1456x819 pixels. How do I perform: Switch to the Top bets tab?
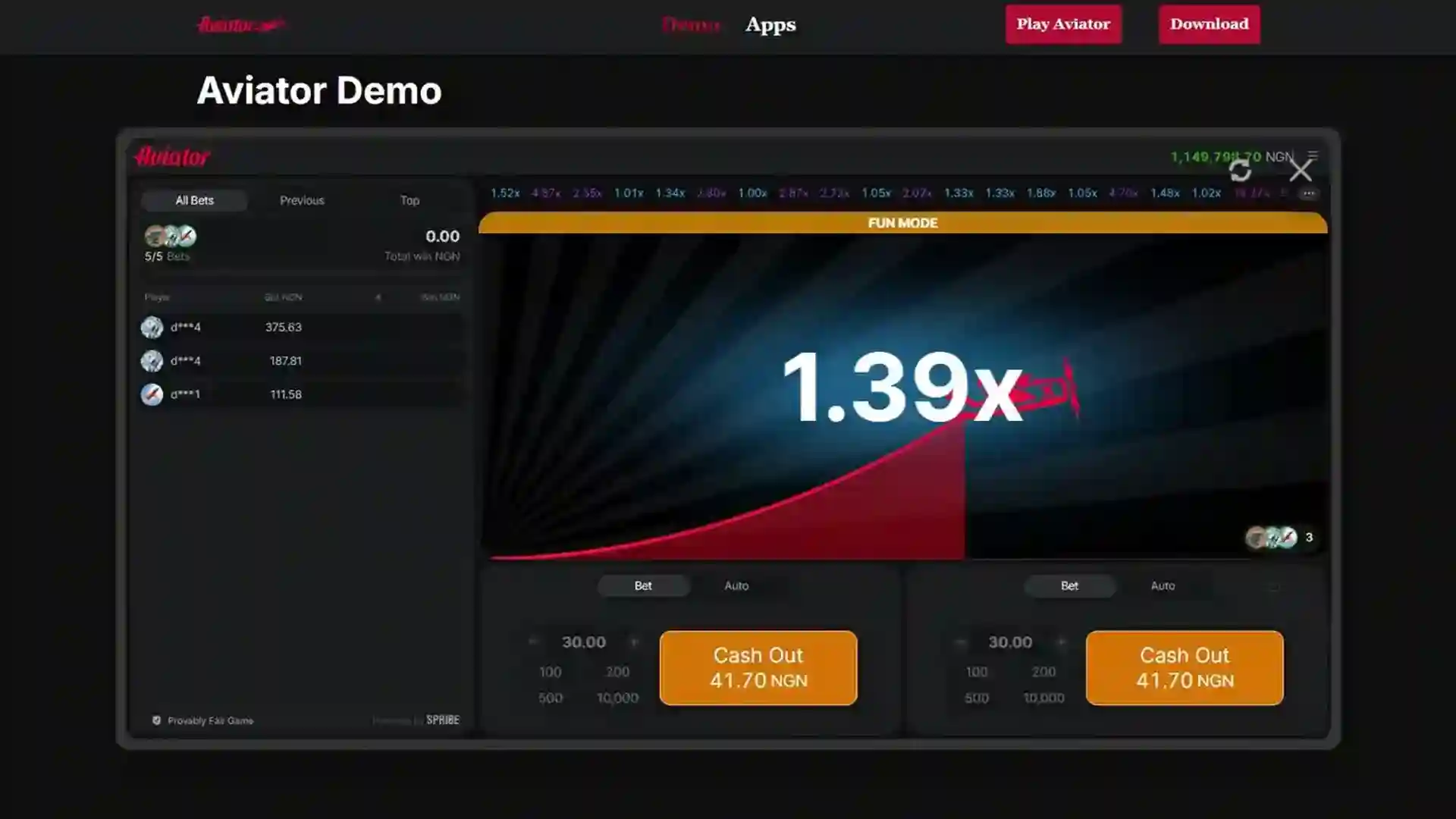click(409, 200)
